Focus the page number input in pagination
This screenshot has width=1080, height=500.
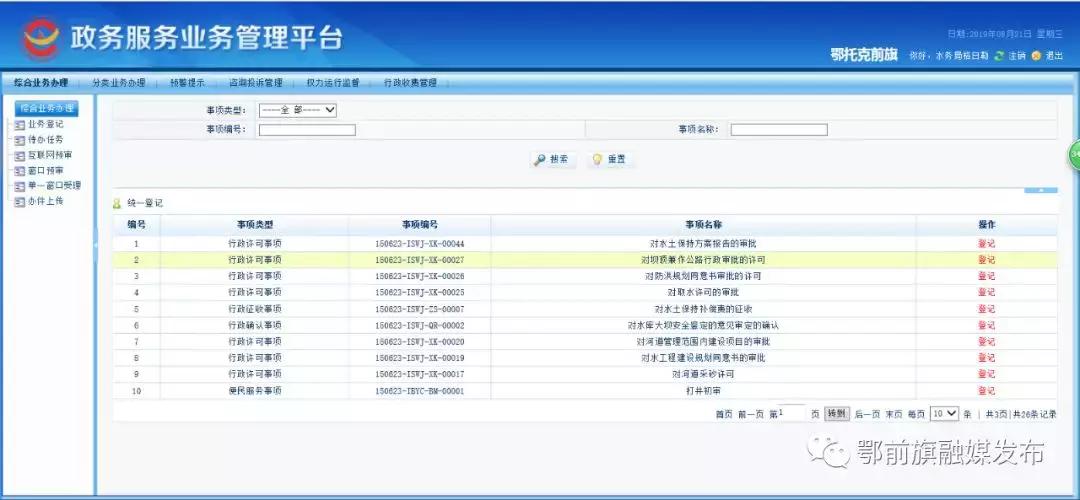(x=792, y=413)
